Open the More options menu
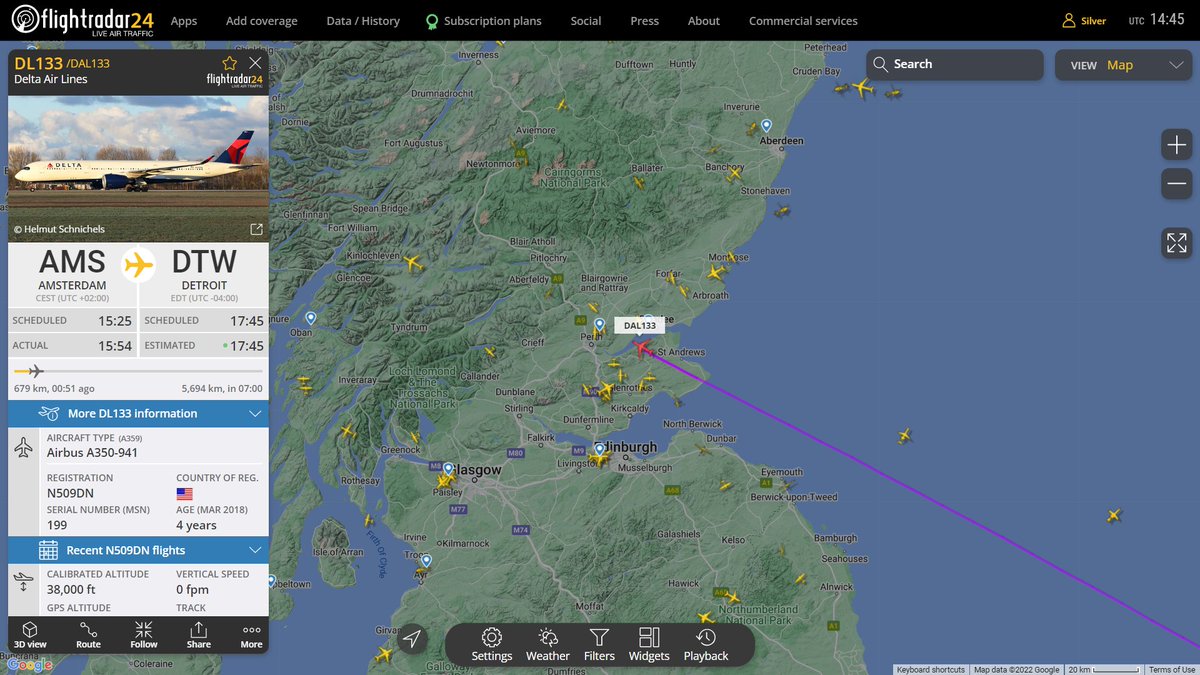Image resolution: width=1200 pixels, height=675 pixels. [x=252, y=635]
